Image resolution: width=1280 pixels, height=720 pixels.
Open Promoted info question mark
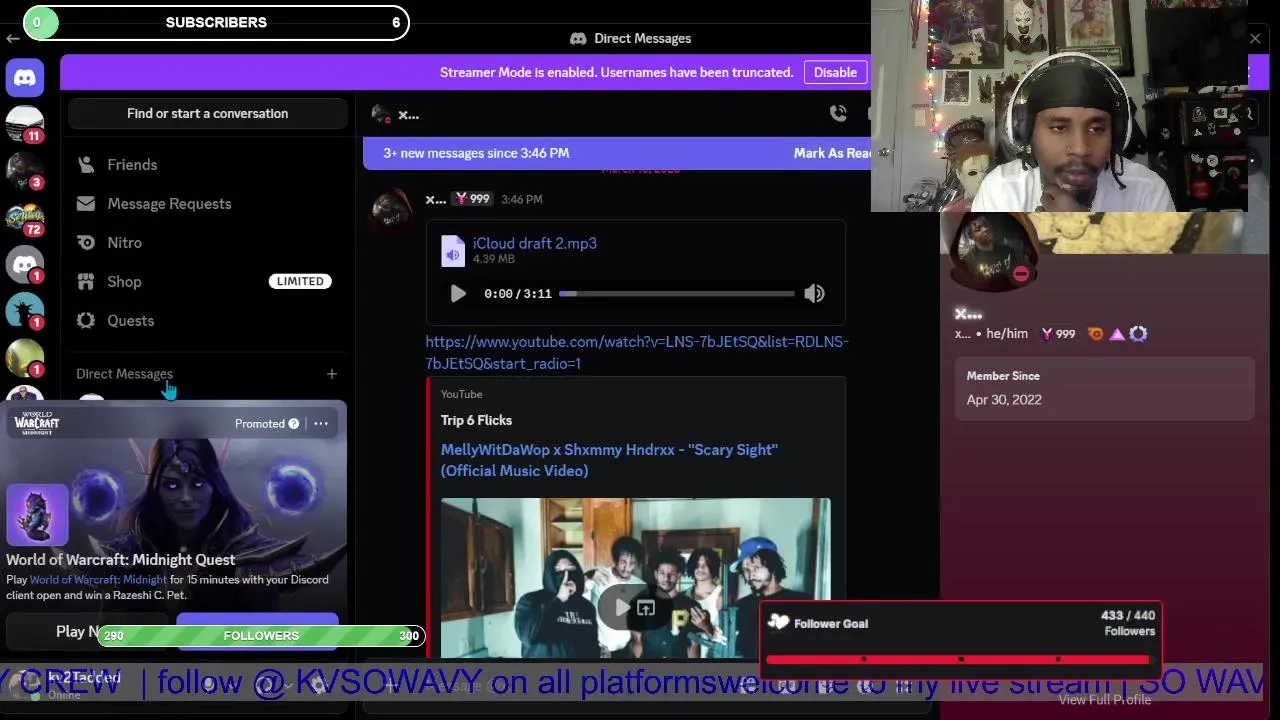(x=293, y=424)
